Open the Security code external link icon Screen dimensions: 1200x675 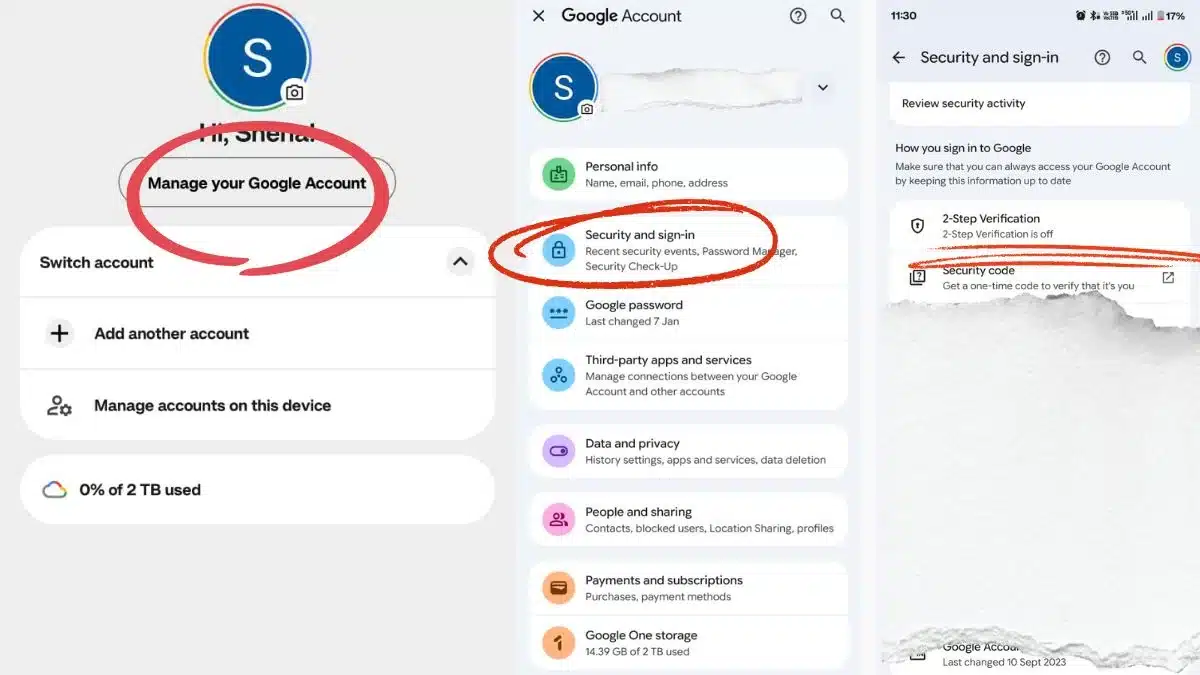coord(1168,278)
